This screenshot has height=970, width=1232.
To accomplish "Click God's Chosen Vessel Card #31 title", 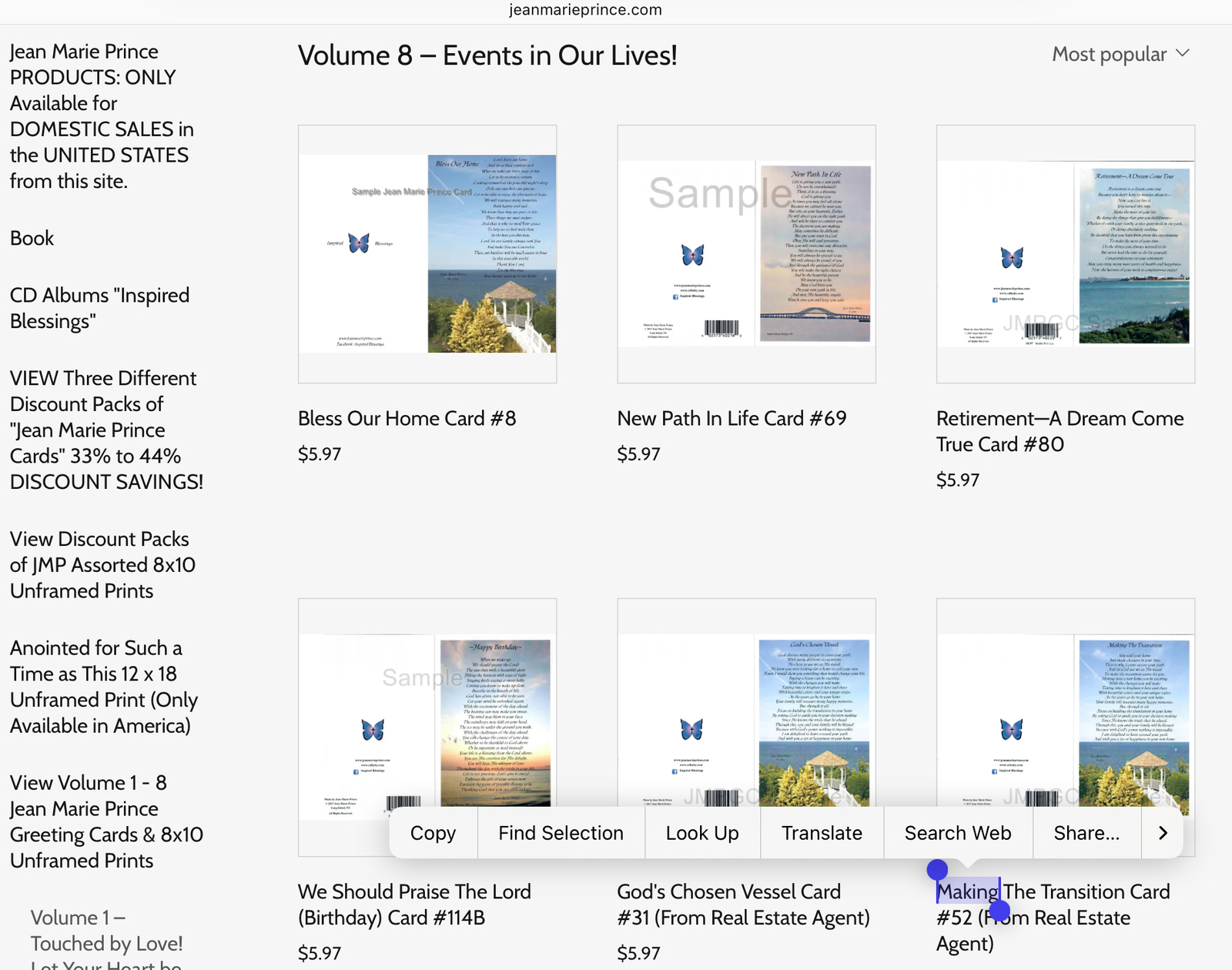I will 743,905.
